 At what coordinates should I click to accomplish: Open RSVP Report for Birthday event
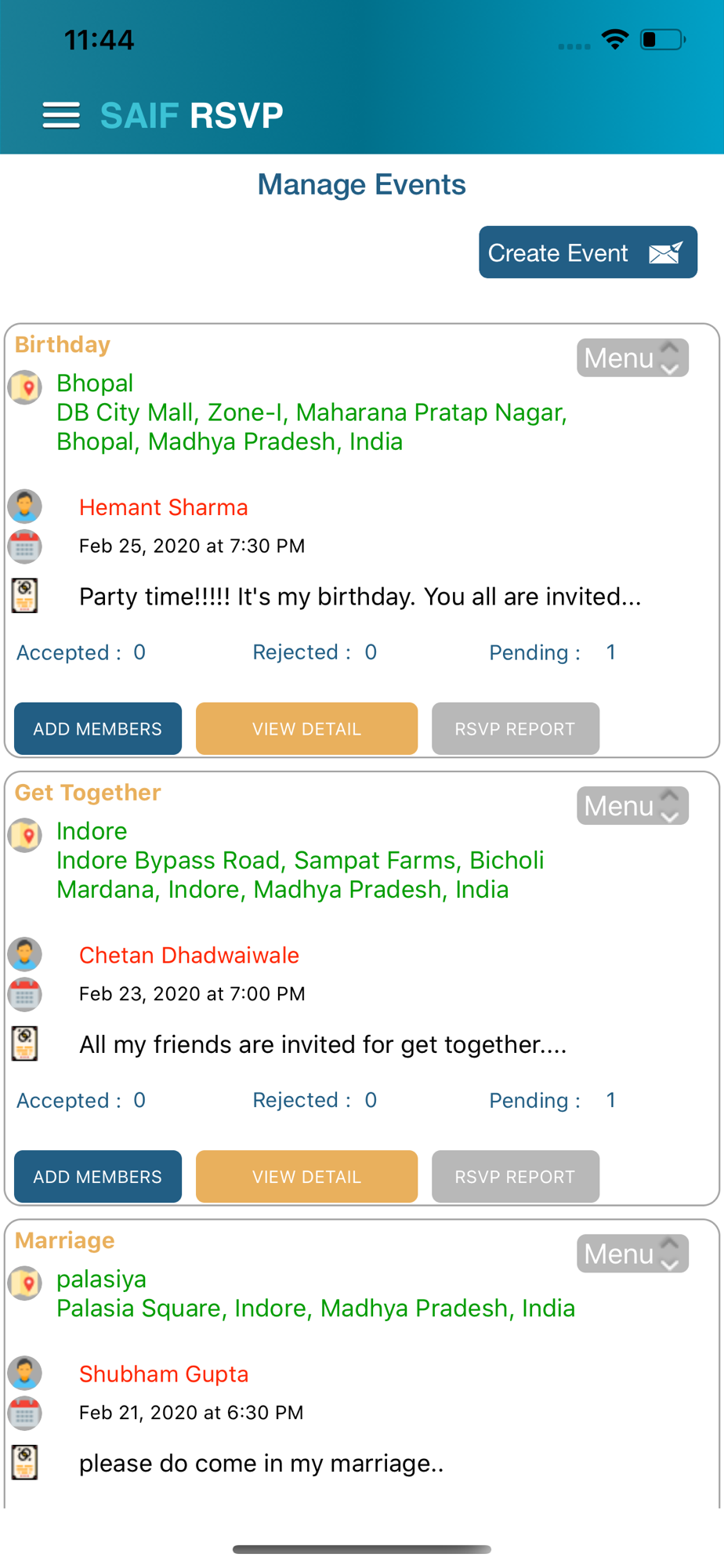(515, 729)
